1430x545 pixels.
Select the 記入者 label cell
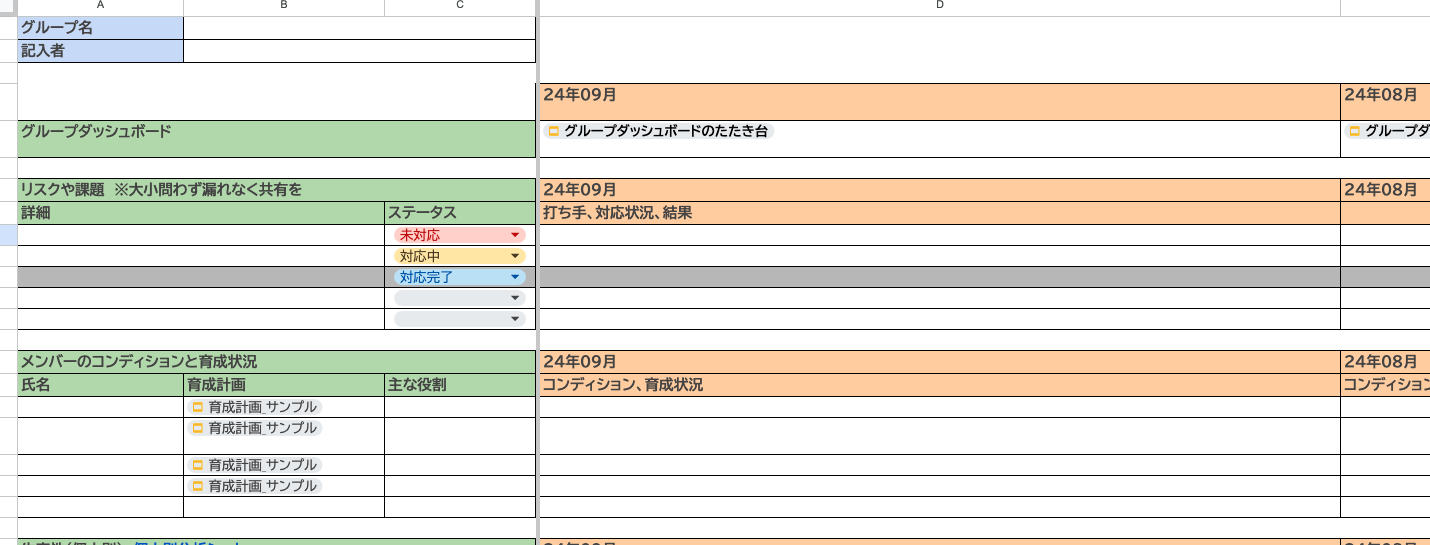[x=101, y=51]
